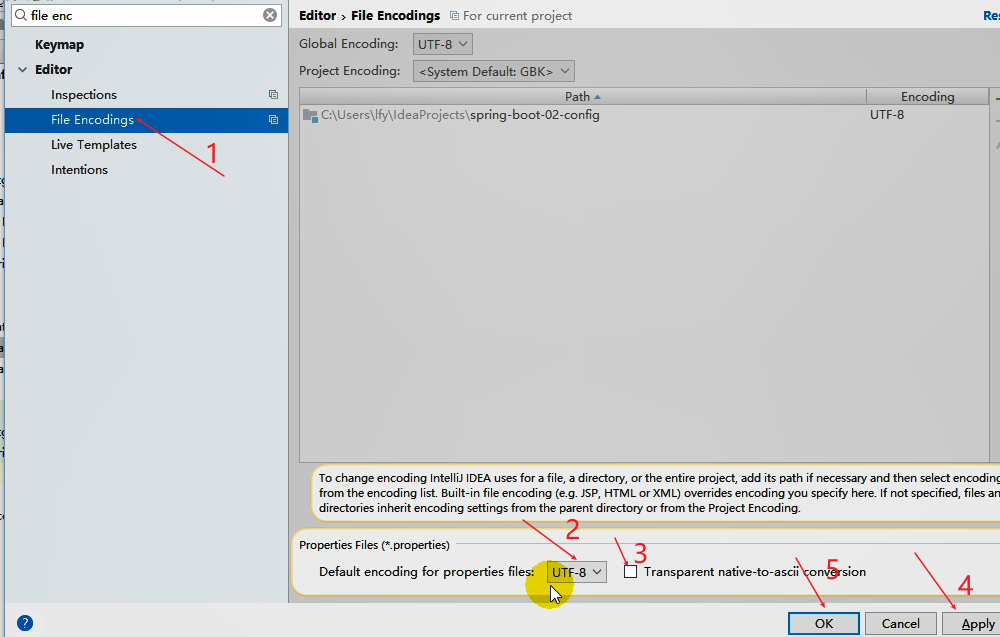Viewport: 1000px width, 637px height.
Task: Clear the settings search field text
Action: [x=270, y=15]
